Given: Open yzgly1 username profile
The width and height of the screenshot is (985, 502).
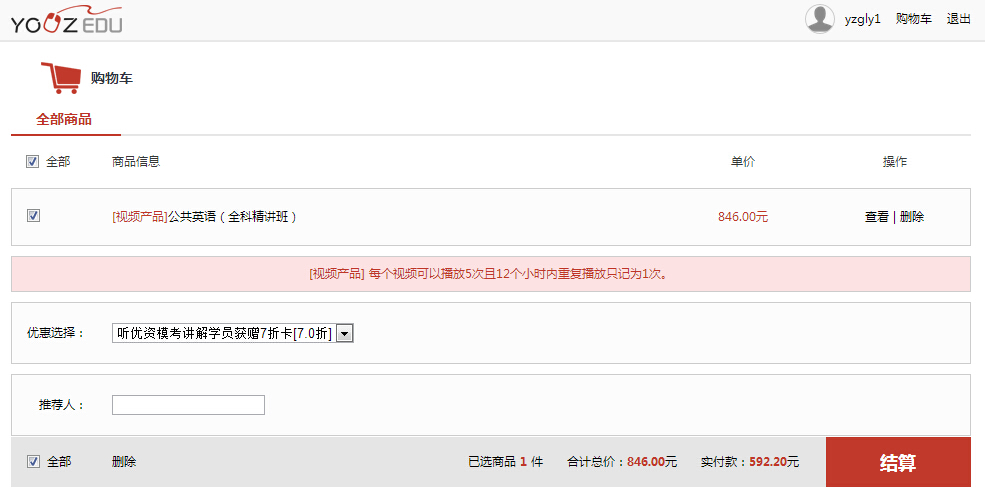Looking at the screenshot, I should coord(863,19).
